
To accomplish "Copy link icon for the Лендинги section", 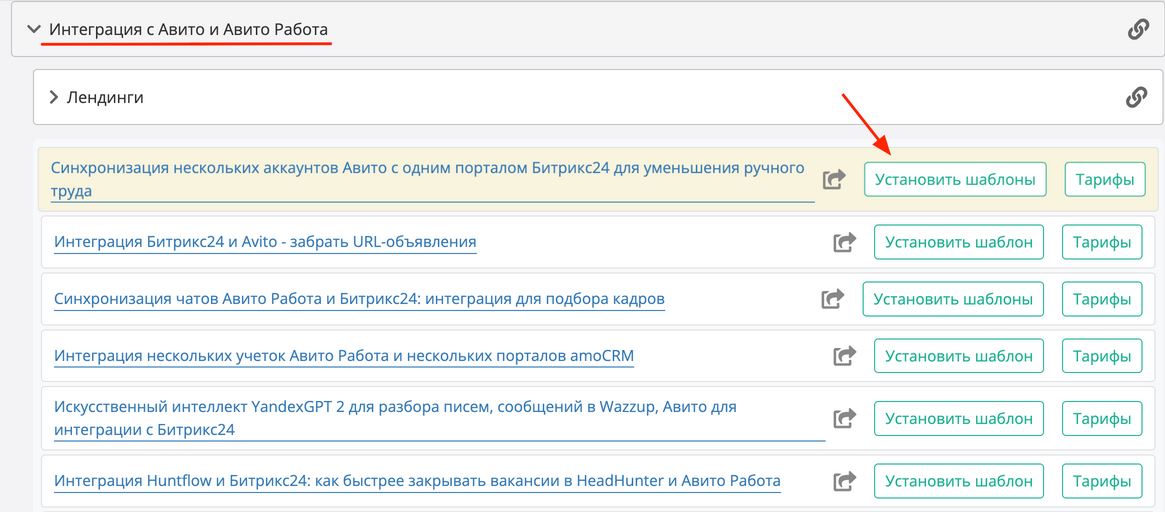I will pyautogui.click(x=1136, y=97).
